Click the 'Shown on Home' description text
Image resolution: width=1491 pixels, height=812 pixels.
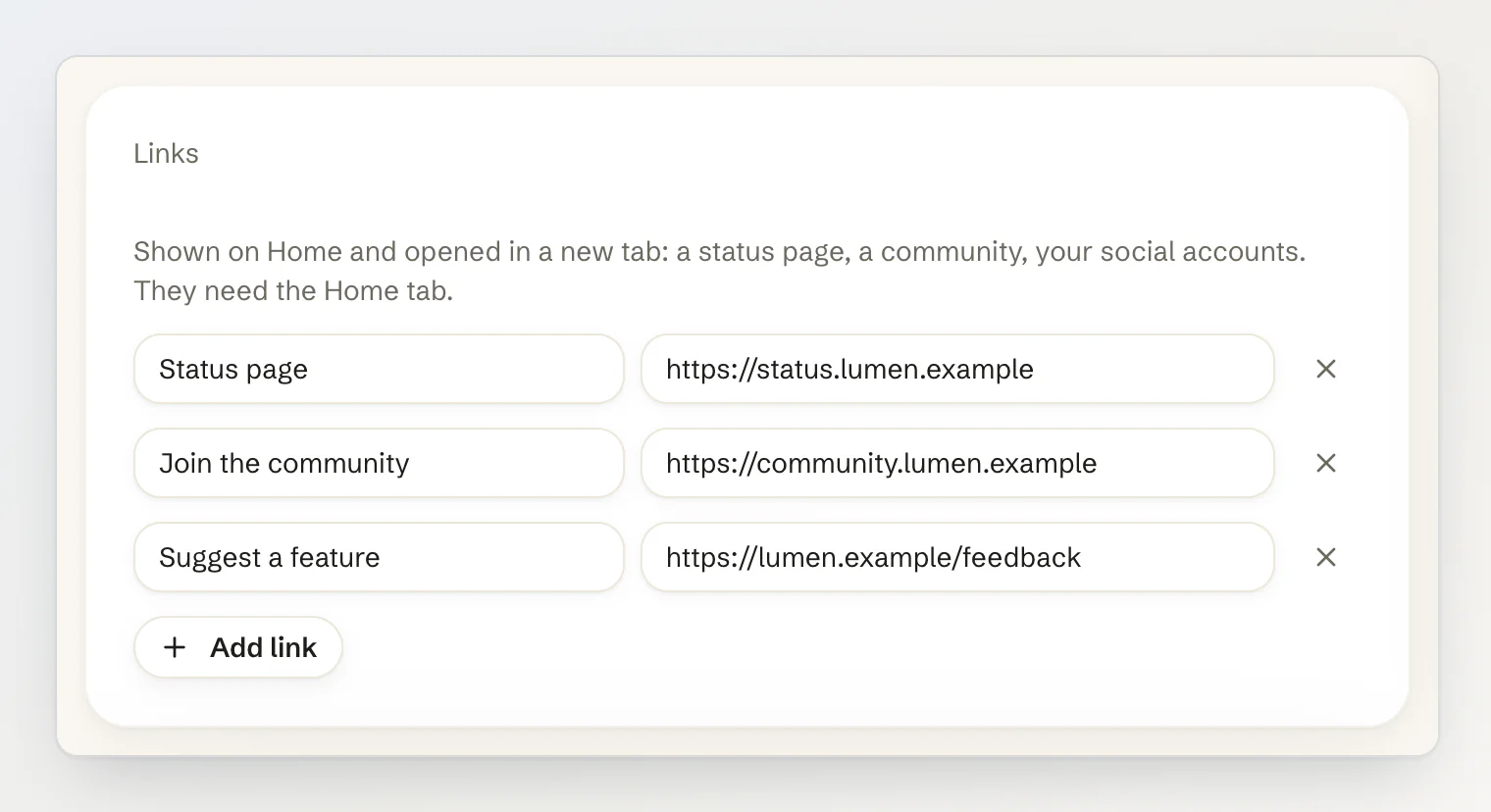click(x=719, y=271)
